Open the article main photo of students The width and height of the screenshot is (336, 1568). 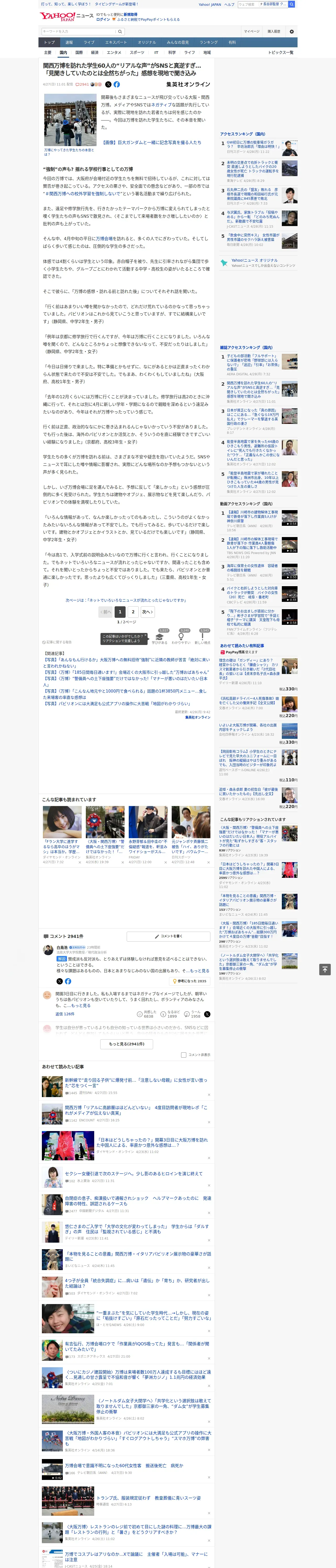(x=71, y=120)
